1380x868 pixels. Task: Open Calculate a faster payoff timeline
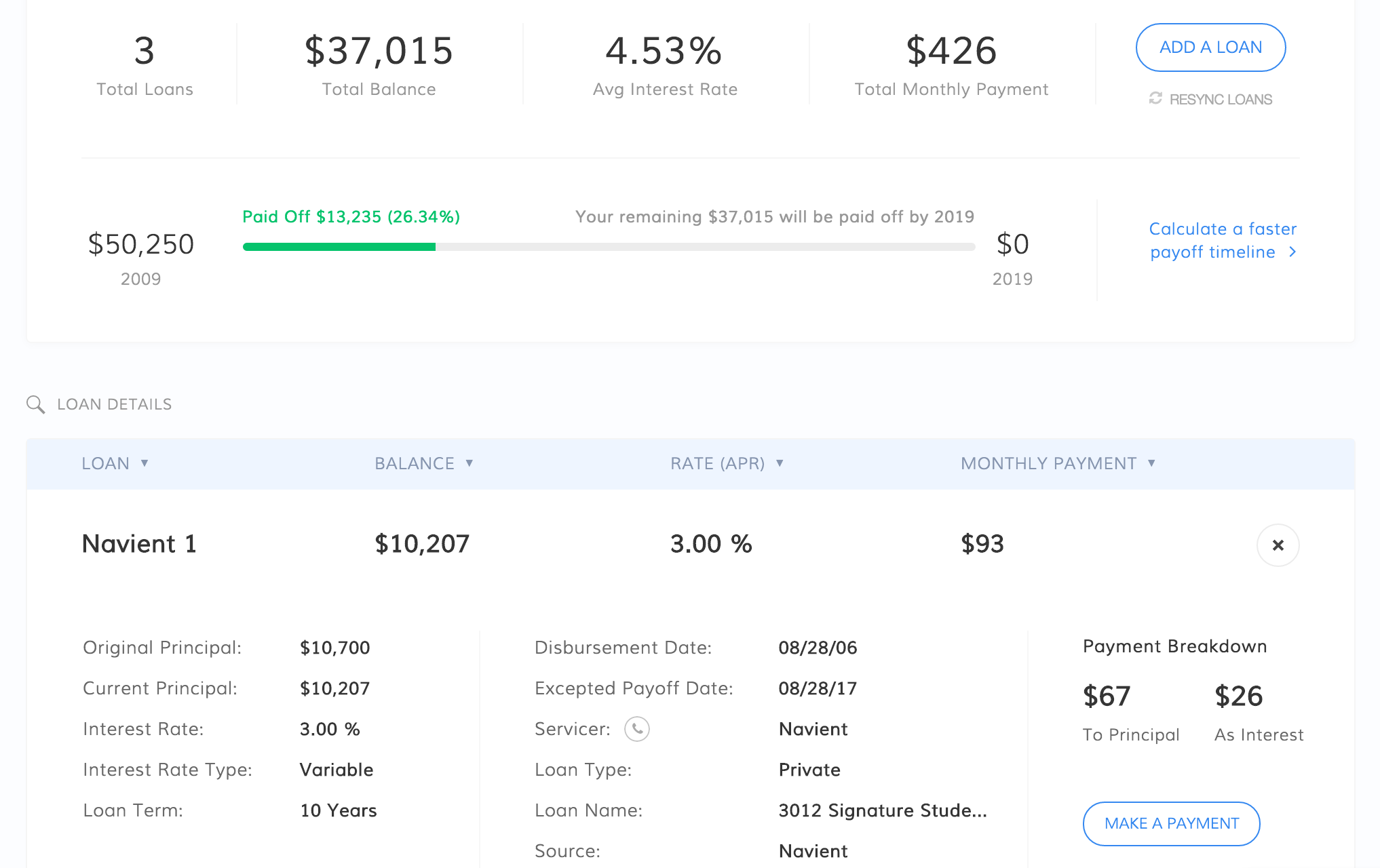point(1222,240)
